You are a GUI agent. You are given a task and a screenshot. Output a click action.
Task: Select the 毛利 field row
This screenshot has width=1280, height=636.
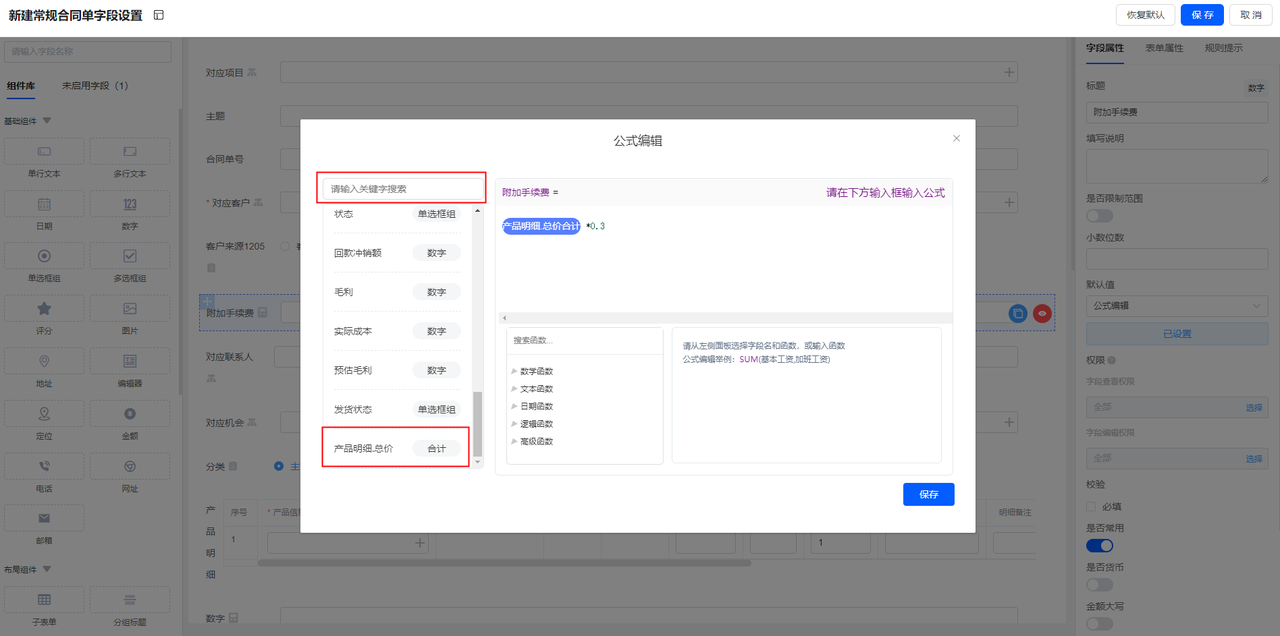coord(397,292)
